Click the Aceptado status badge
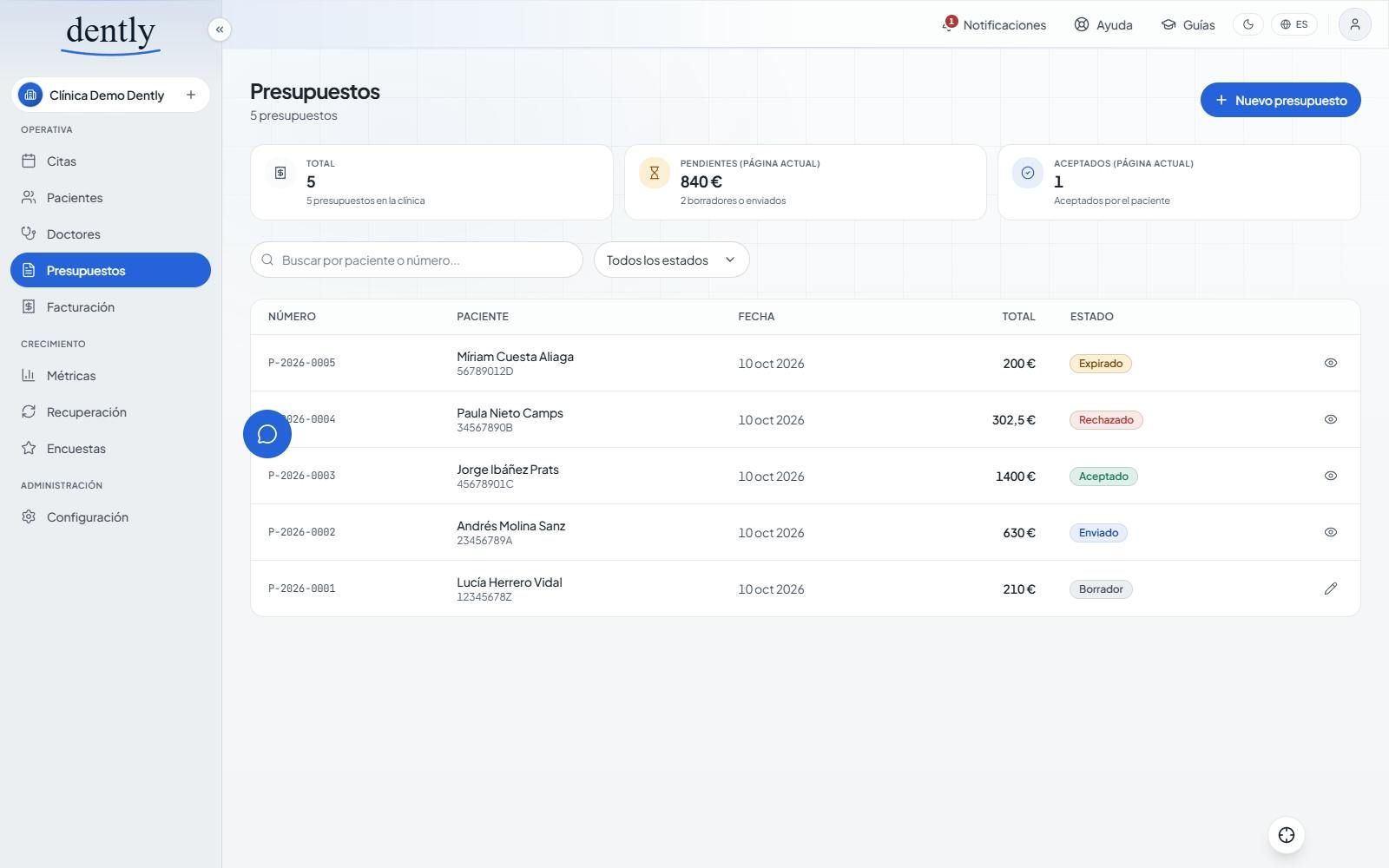Image resolution: width=1389 pixels, height=868 pixels. [x=1103, y=477]
